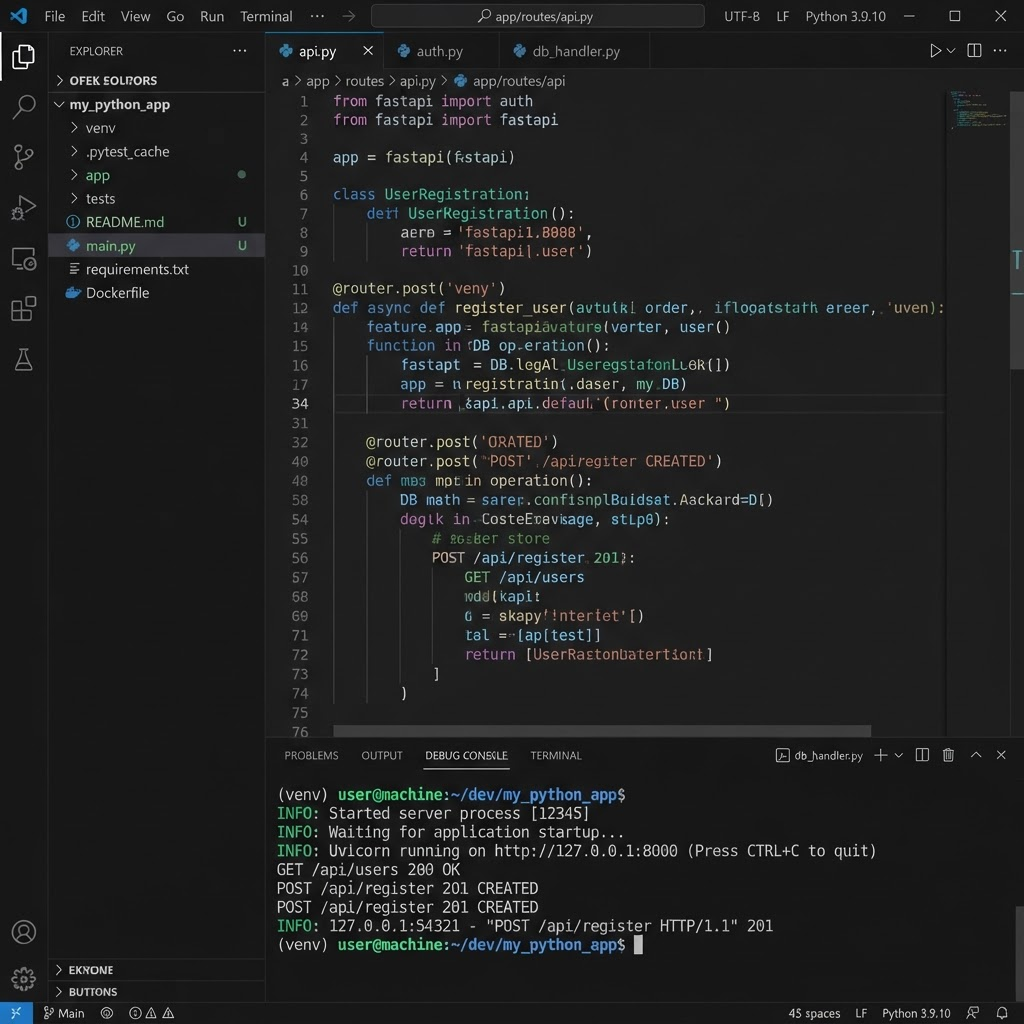Click the Main branch in status bar
This screenshot has width=1024, height=1024.
(64, 1013)
